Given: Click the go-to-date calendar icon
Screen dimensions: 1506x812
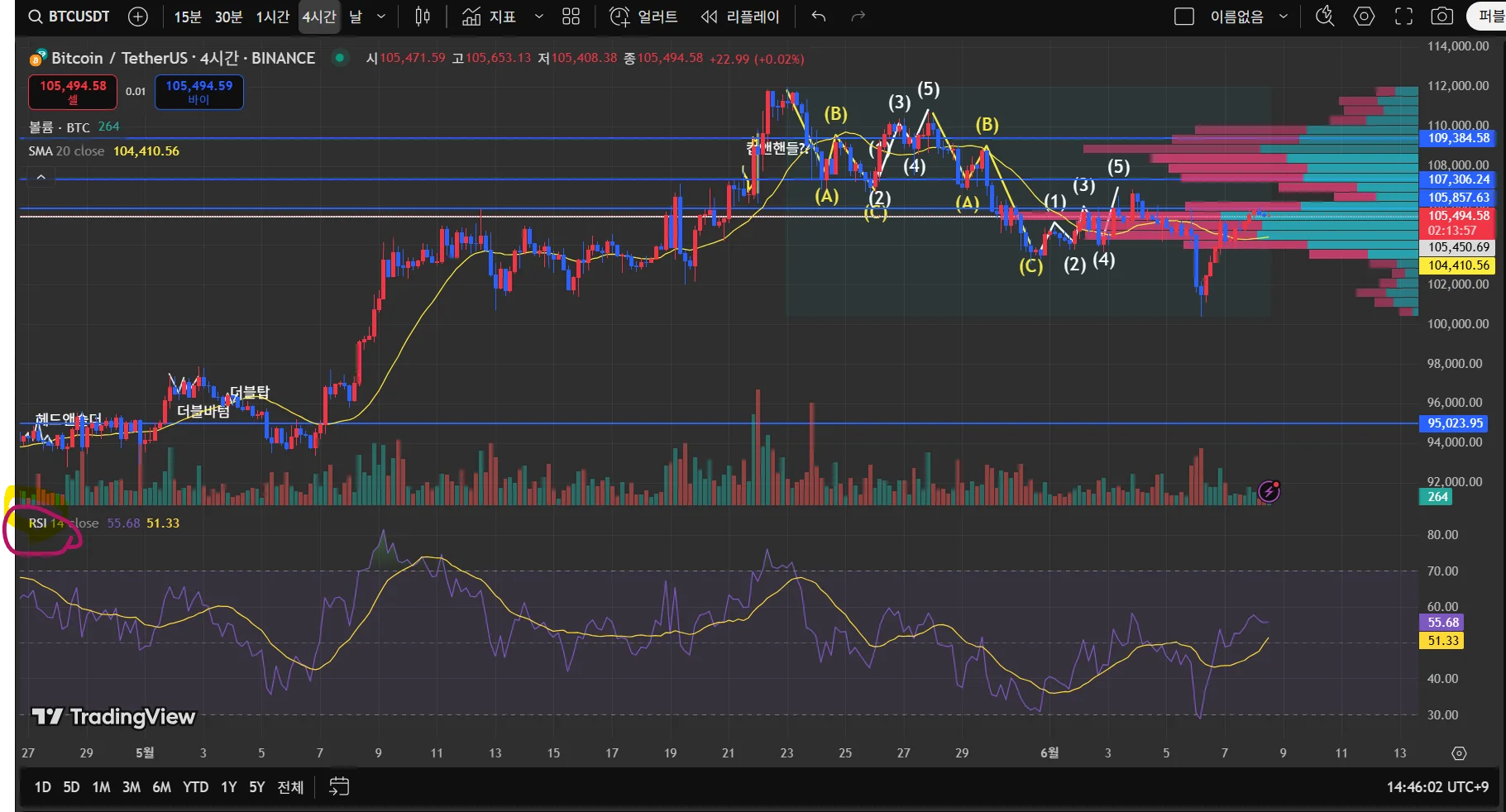Looking at the screenshot, I should pyautogui.click(x=339, y=786).
